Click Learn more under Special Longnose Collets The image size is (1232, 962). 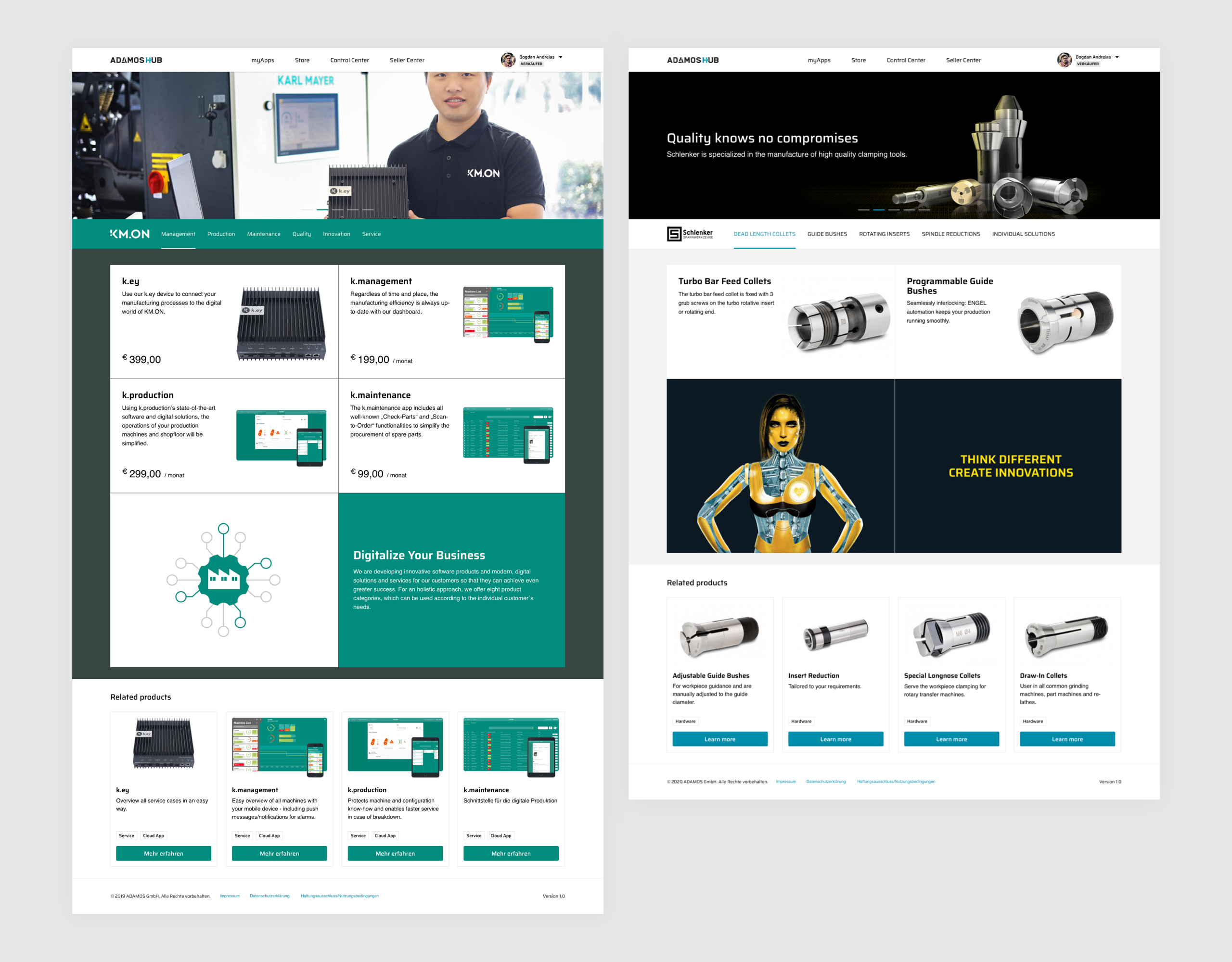point(951,739)
